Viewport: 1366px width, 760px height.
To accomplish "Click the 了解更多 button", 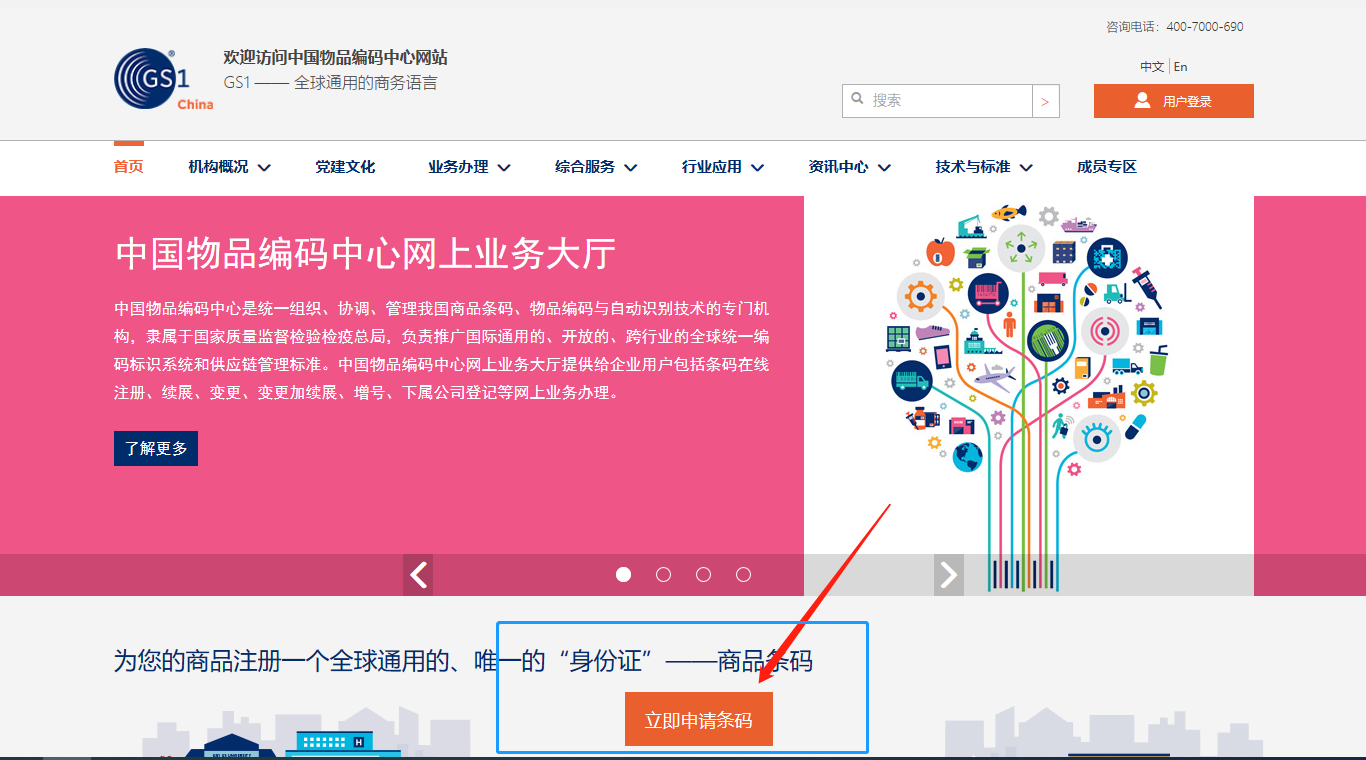I will tap(155, 448).
